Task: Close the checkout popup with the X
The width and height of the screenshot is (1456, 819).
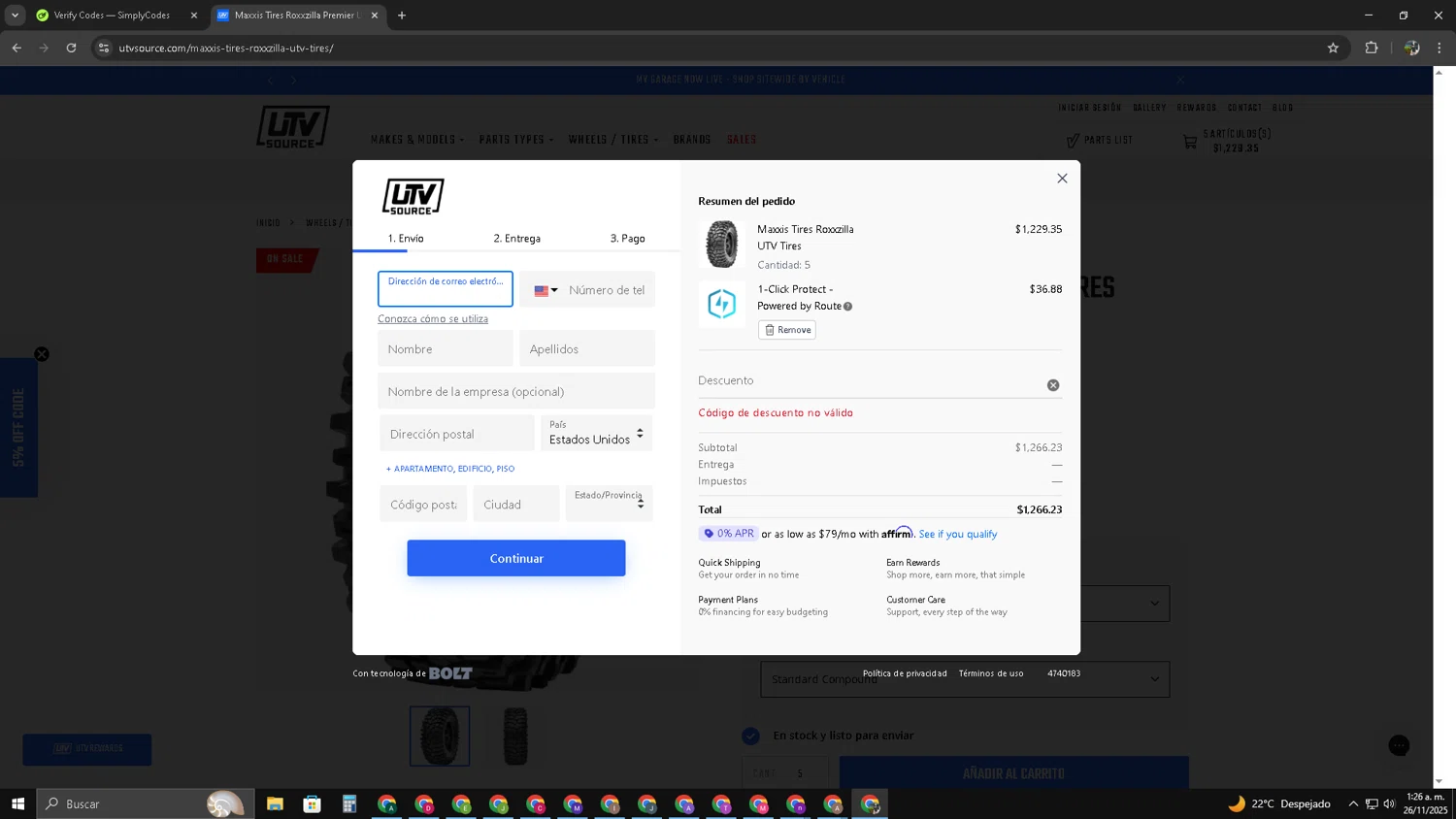Action: (x=1062, y=179)
